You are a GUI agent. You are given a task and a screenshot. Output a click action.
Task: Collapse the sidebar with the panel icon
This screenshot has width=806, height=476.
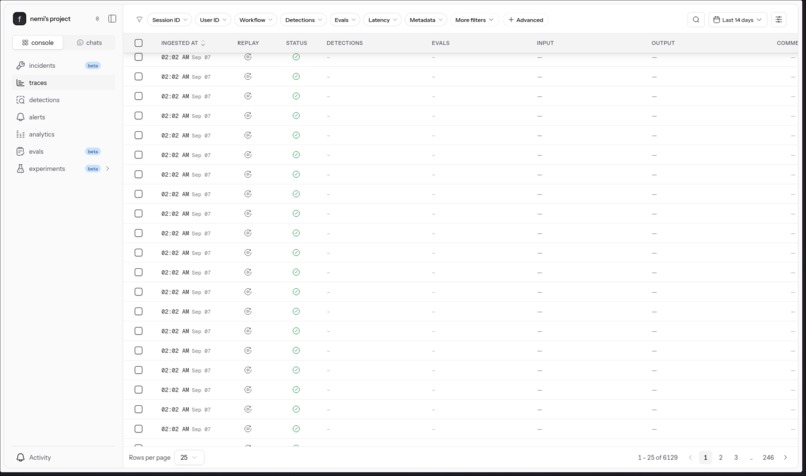coord(112,19)
